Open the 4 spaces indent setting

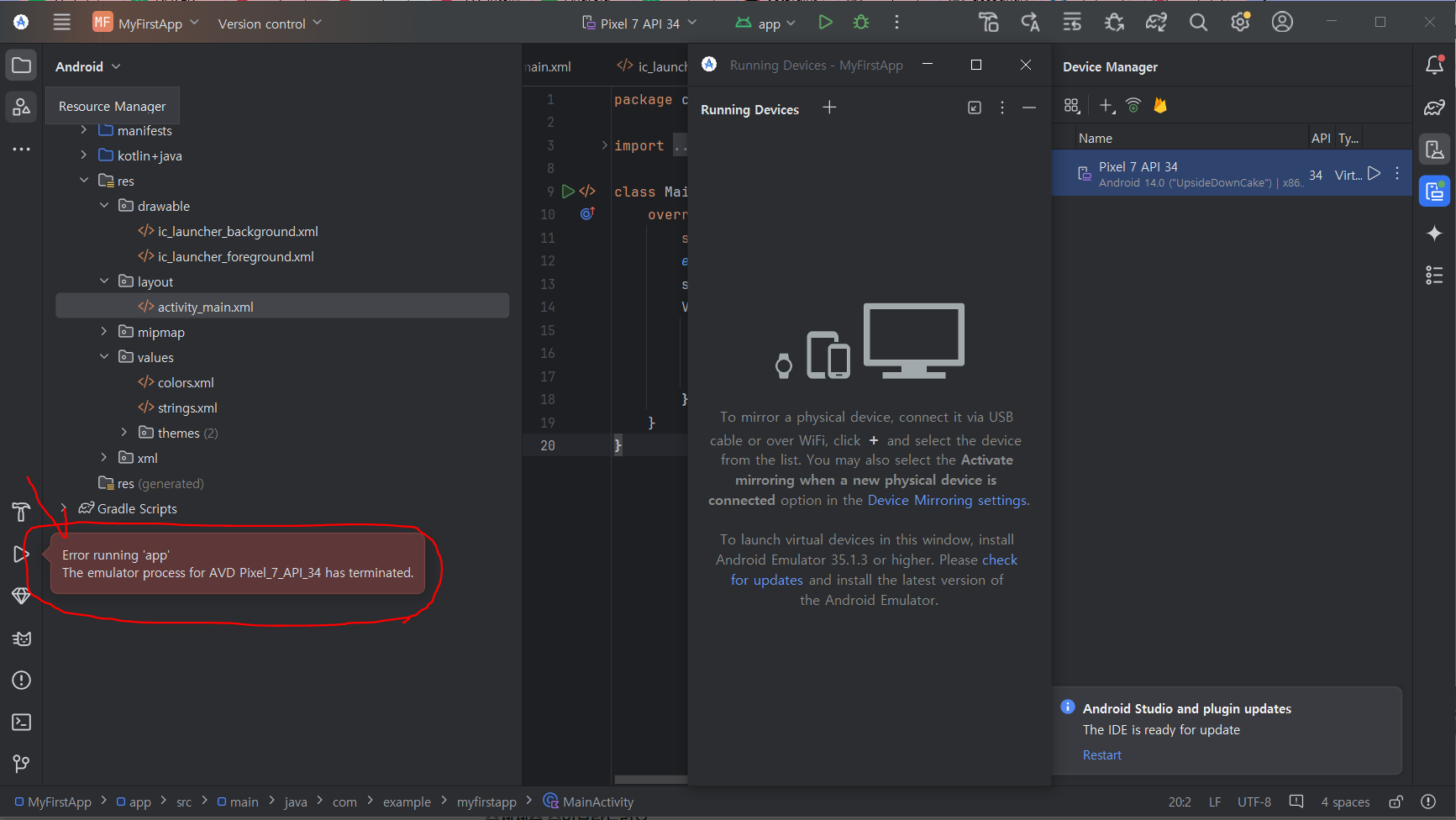tap(1345, 802)
